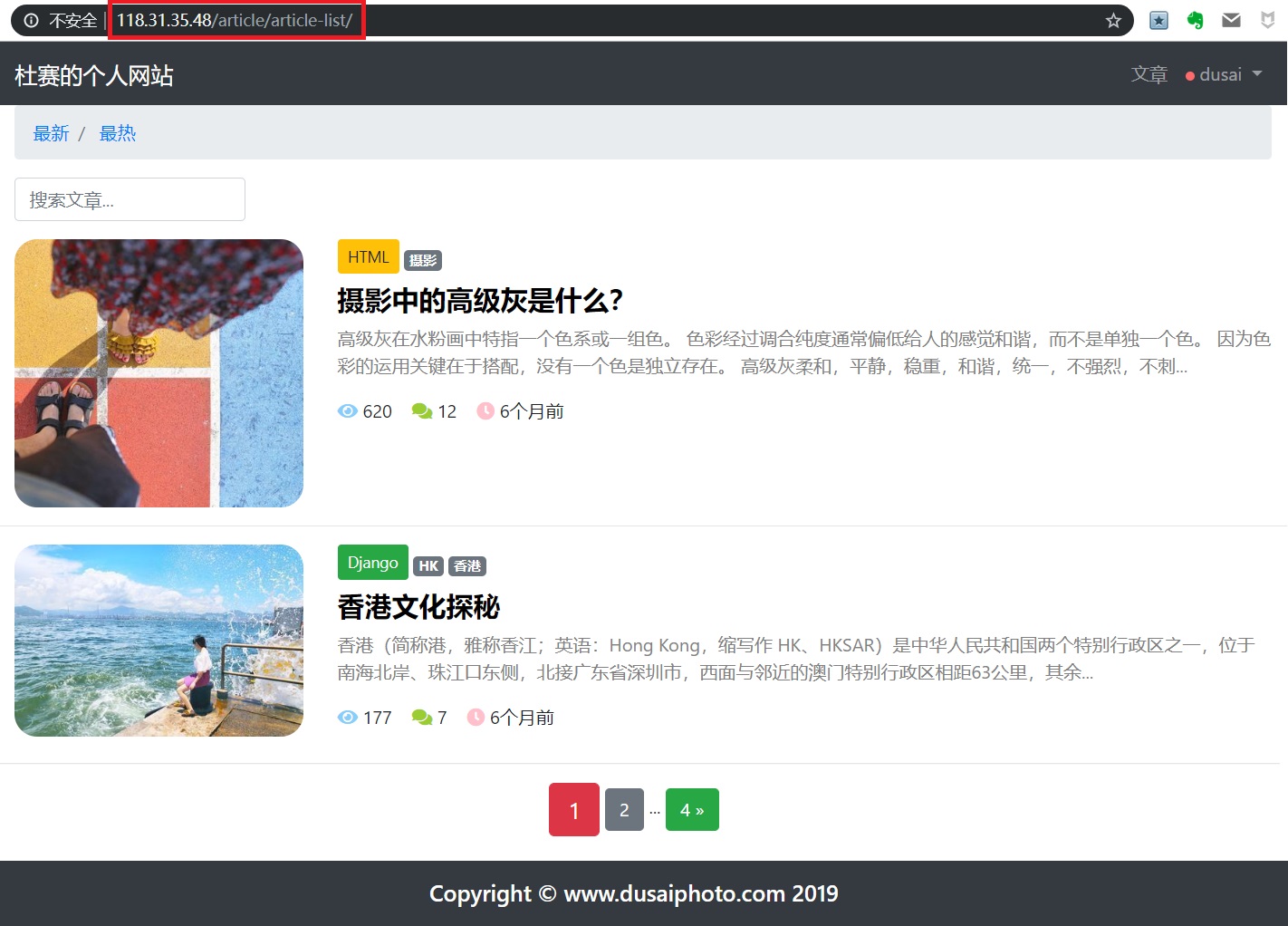Screen dimensions: 1288x926
Task: Click the site info icon beside 不安全
Action: (31, 21)
